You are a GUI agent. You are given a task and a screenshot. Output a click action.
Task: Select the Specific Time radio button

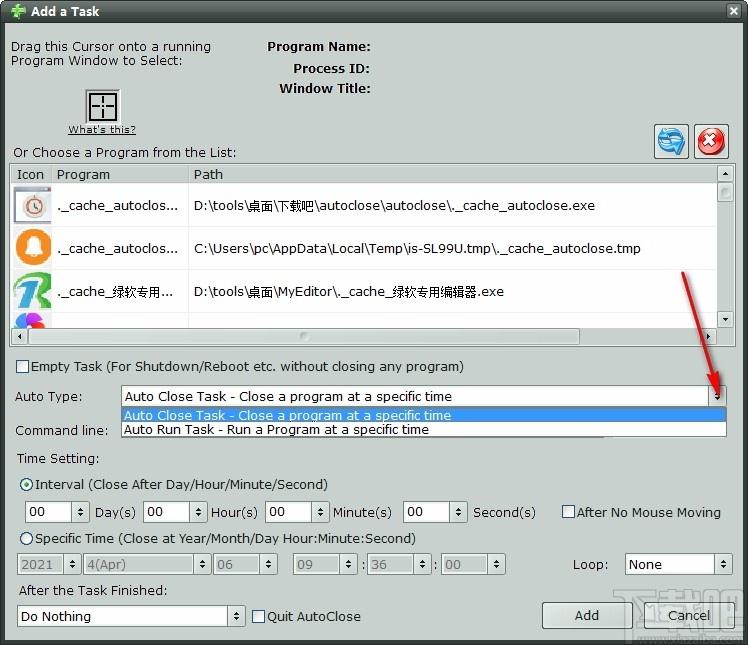pos(26,539)
